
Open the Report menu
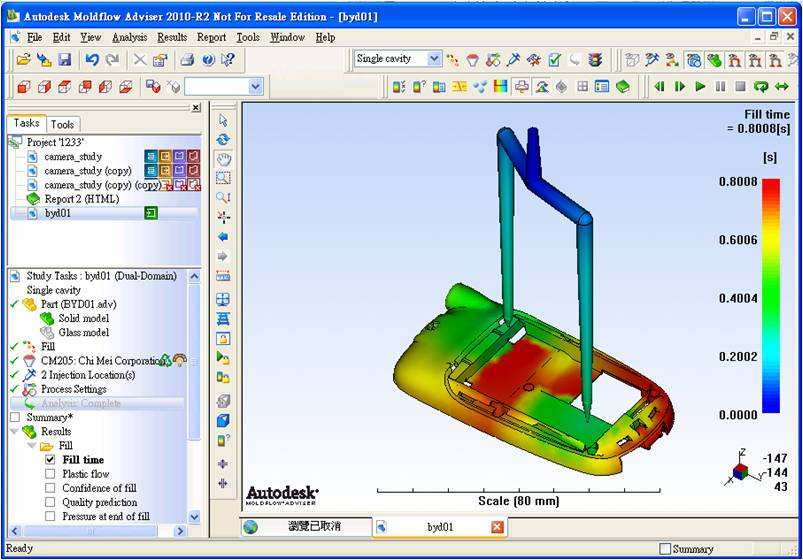point(211,37)
